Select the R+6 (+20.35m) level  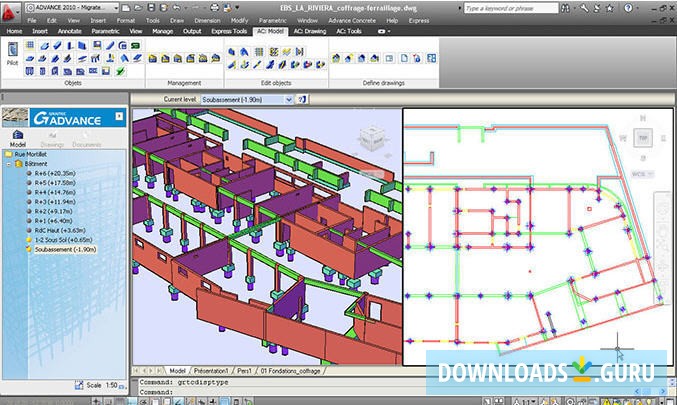(53, 174)
